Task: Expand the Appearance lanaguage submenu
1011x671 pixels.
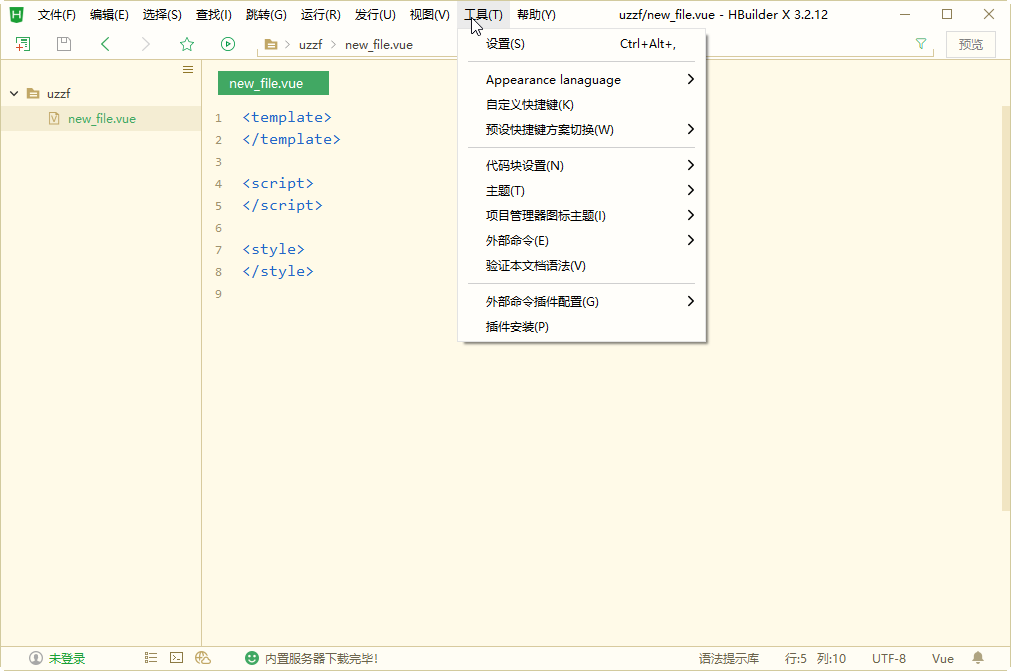Action: [581, 79]
